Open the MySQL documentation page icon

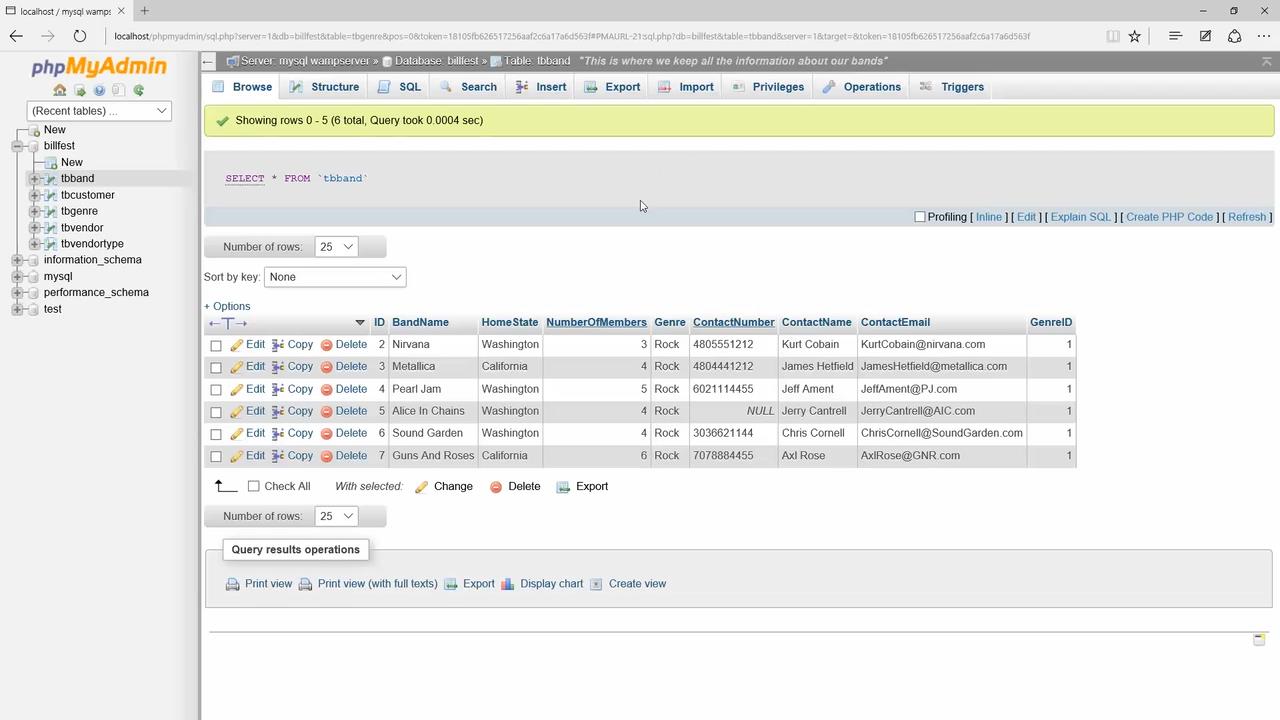coord(118,90)
